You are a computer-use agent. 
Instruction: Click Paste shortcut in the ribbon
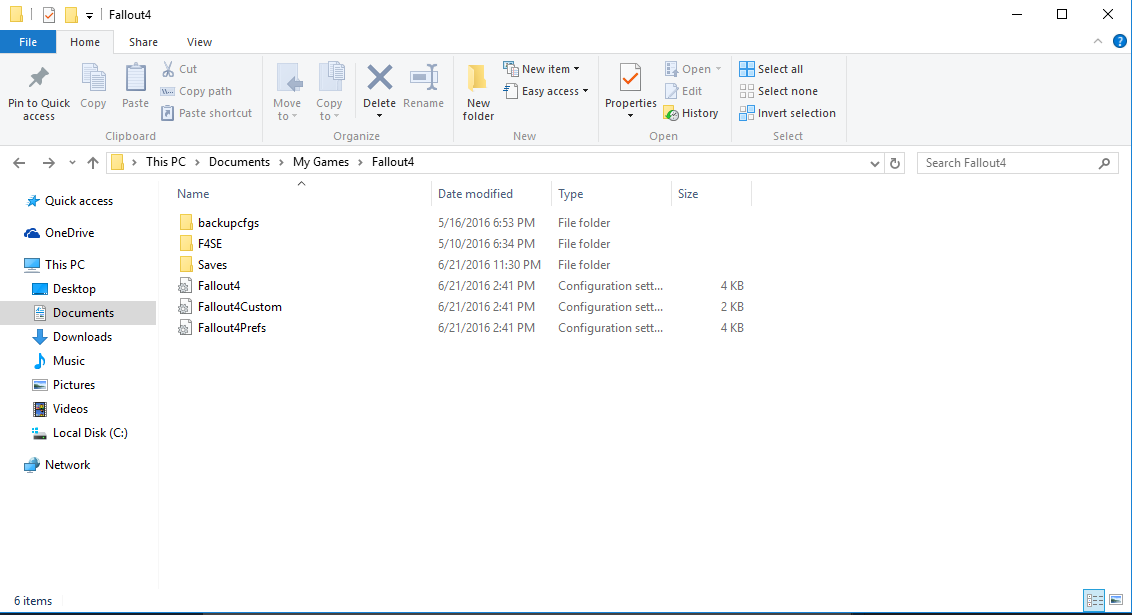[x=206, y=113]
